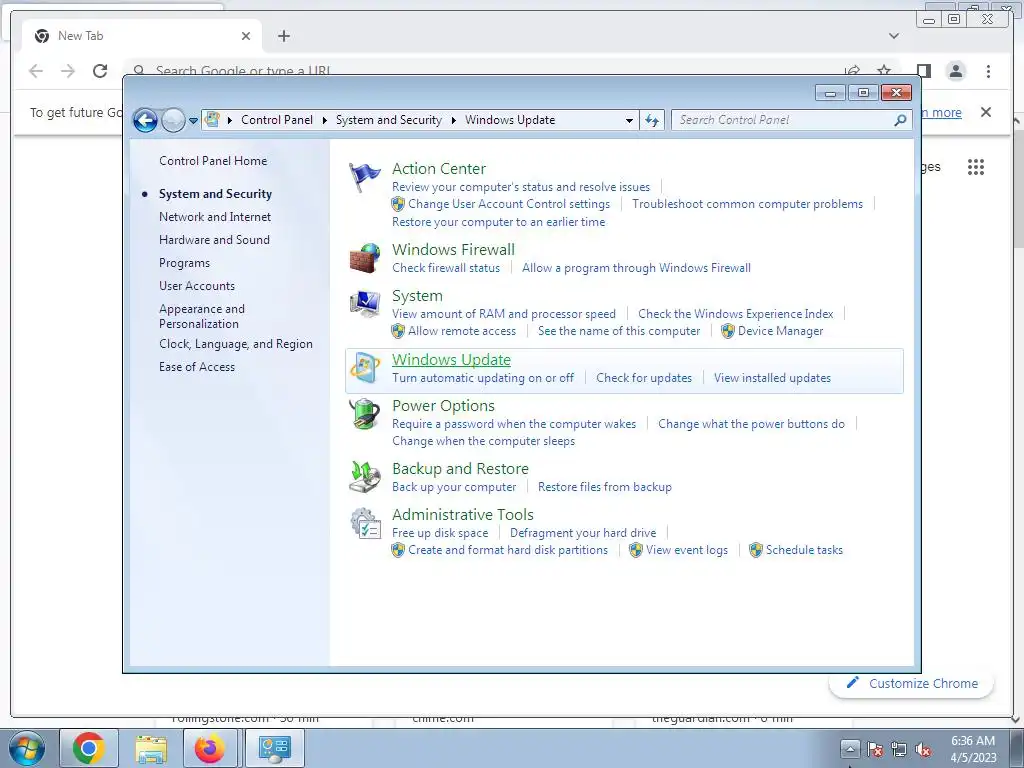Open the Windows Start menu
This screenshot has height=768, width=1024.
(x=26, y=748)
